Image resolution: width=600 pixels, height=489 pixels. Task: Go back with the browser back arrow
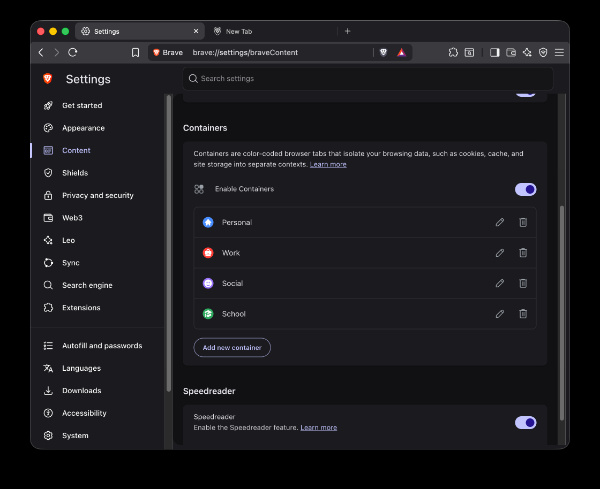click(x=41, y=52)
